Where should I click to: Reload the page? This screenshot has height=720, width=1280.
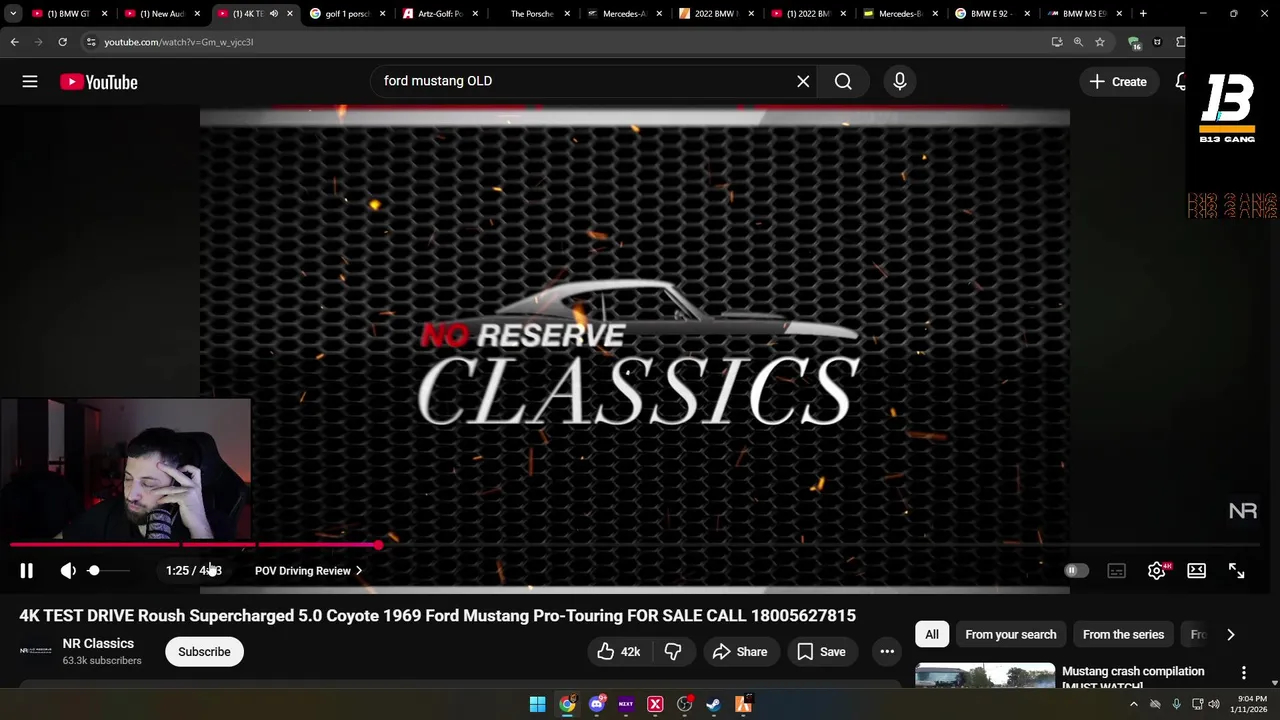62,42
